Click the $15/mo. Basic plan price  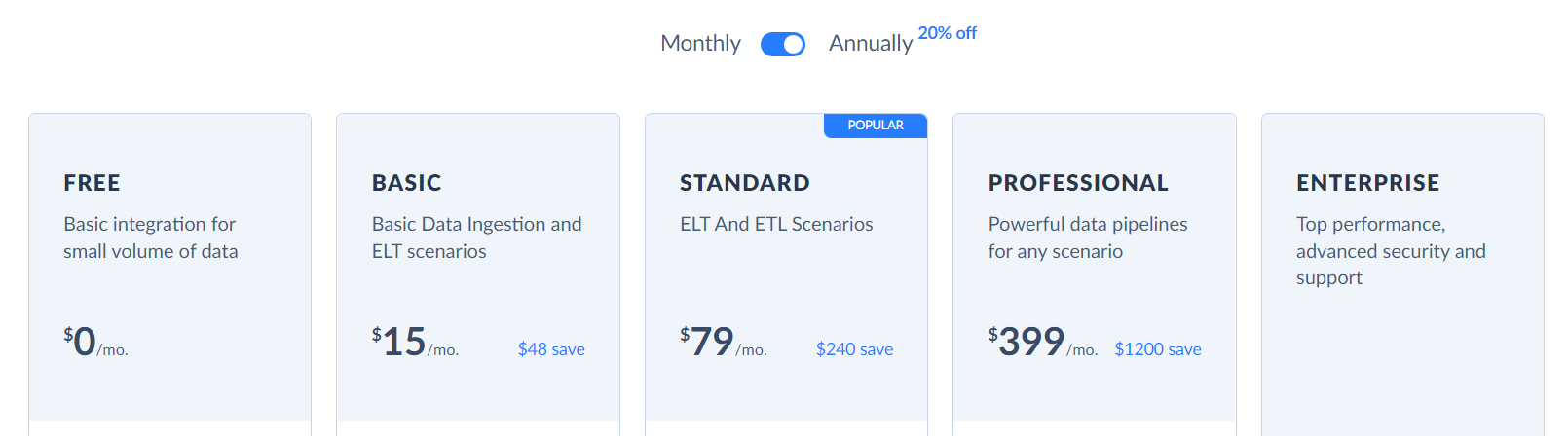[414, 343]
